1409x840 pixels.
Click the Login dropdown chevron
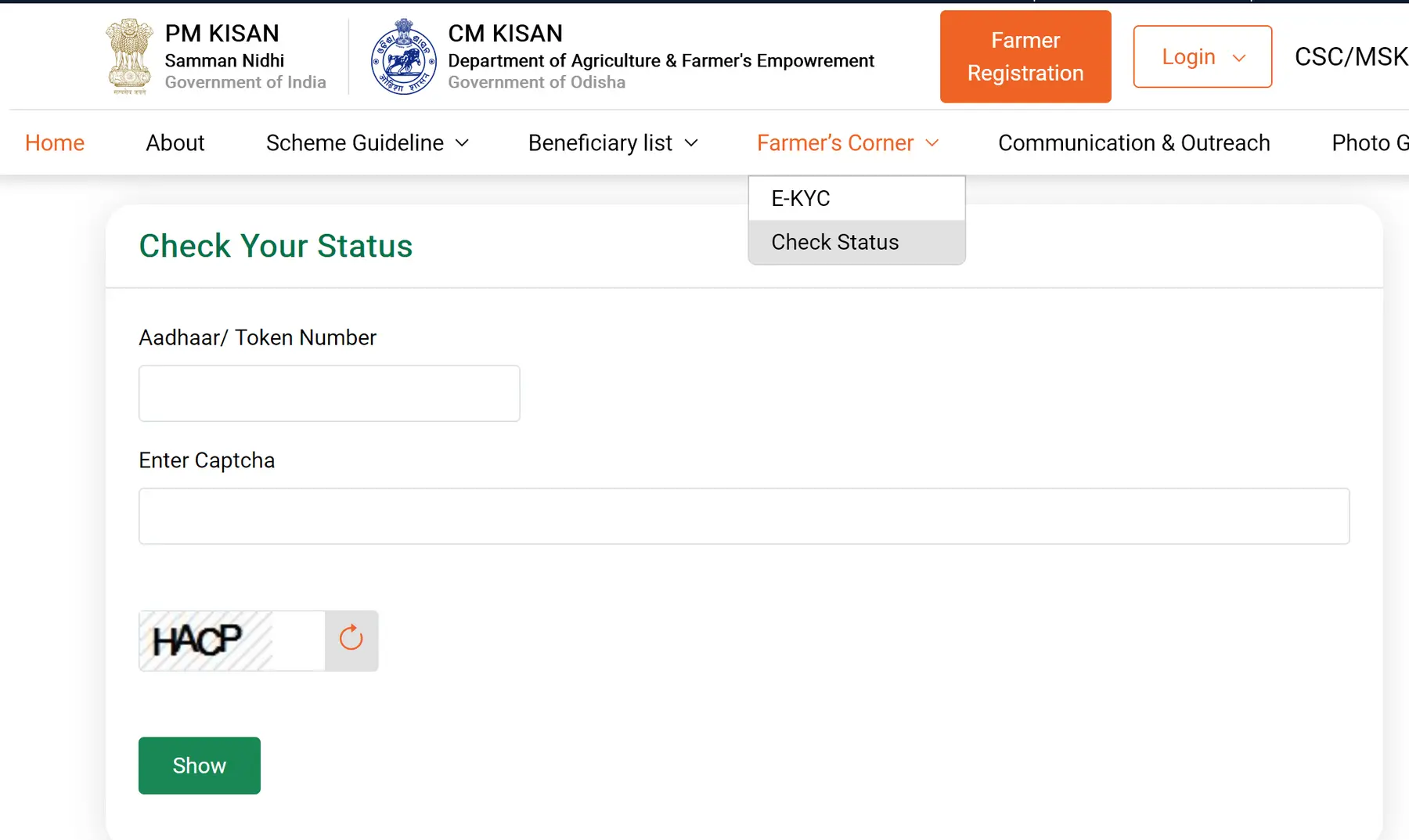pos(1239,57)
